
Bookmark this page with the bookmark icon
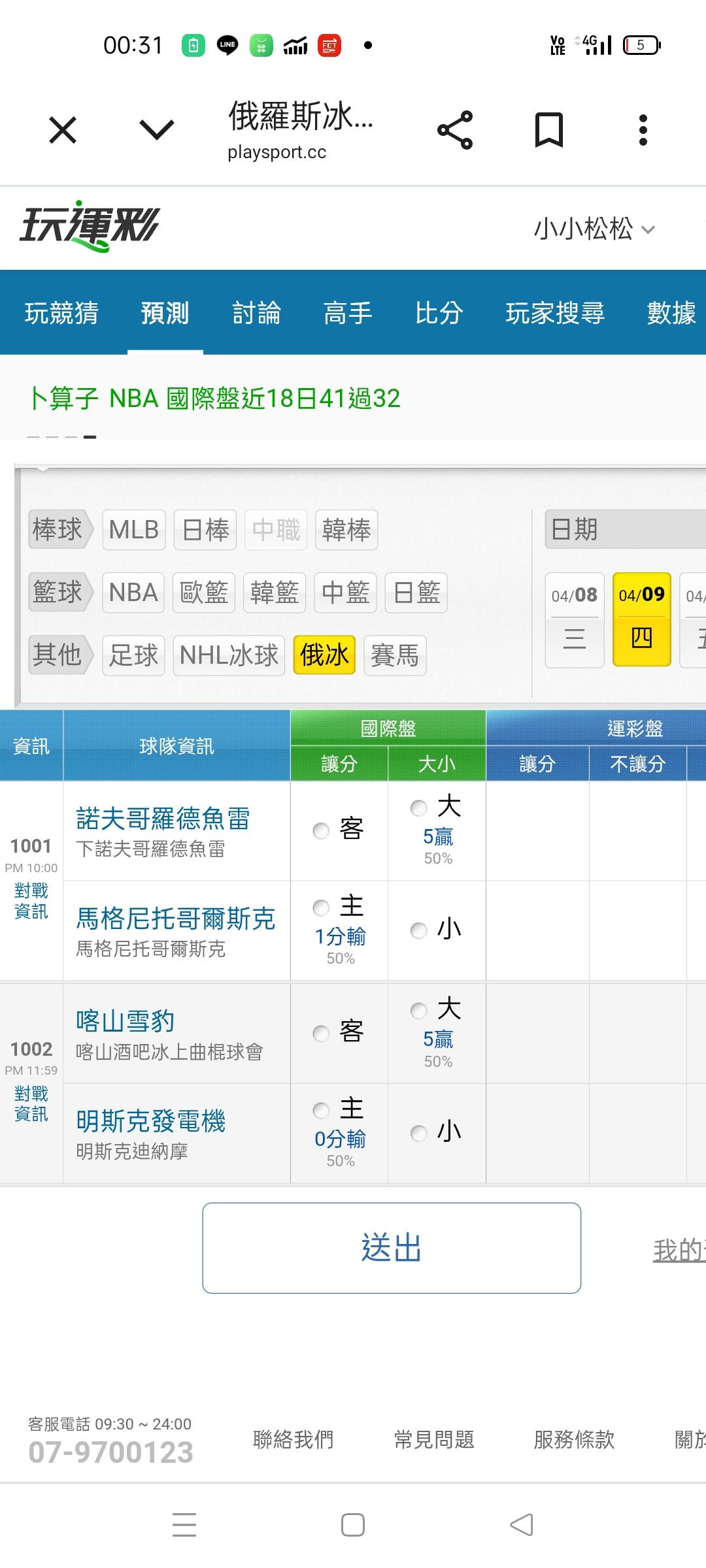click(x=548, y=130)
